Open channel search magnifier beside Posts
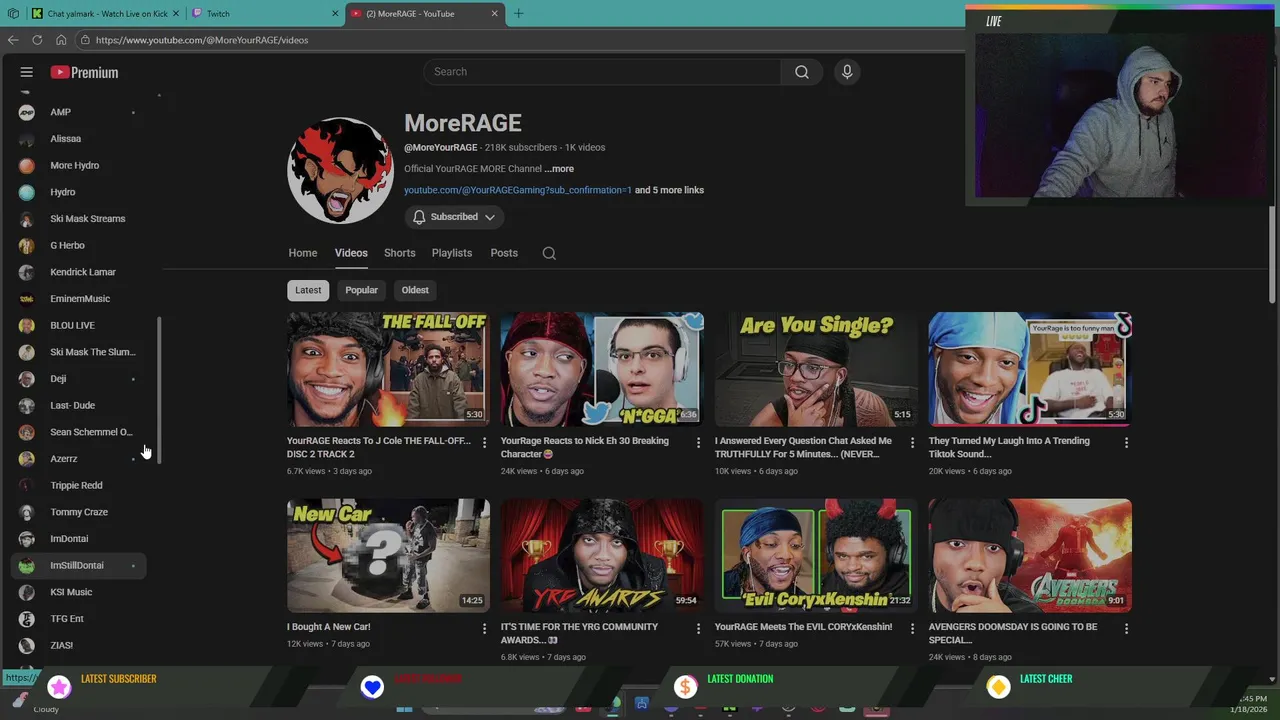The height and width of the screenshot is (720, 1280). tap(549, 253)
